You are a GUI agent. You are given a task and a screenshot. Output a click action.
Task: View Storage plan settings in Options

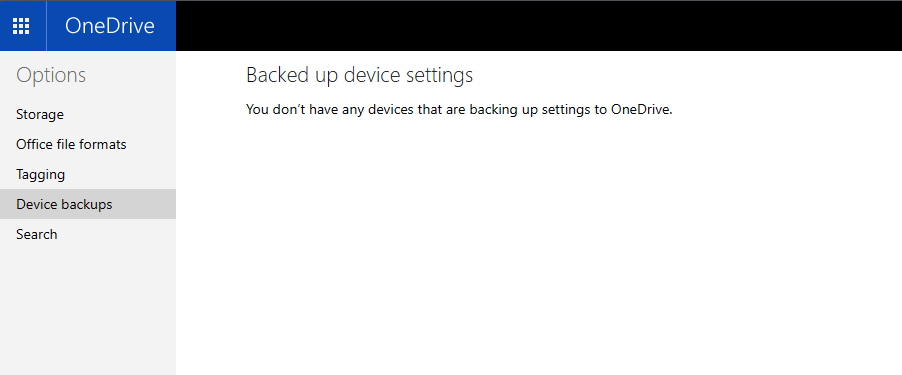coord(40,114)
